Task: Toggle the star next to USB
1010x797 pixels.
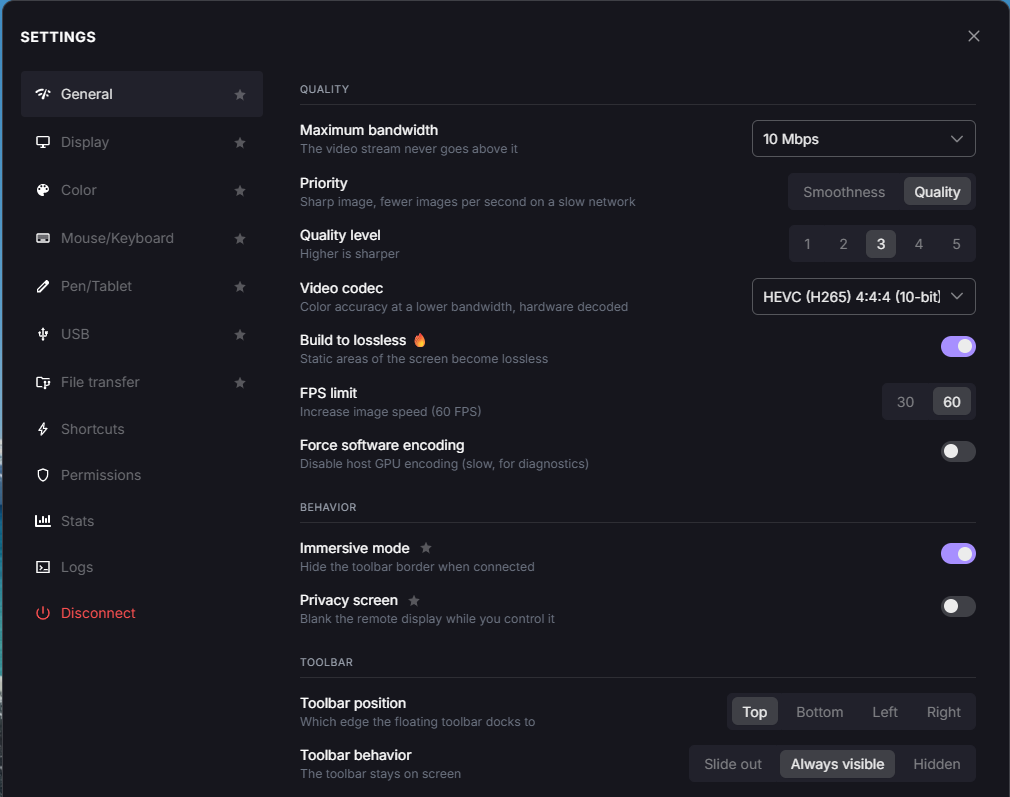Action: (240, 334)
